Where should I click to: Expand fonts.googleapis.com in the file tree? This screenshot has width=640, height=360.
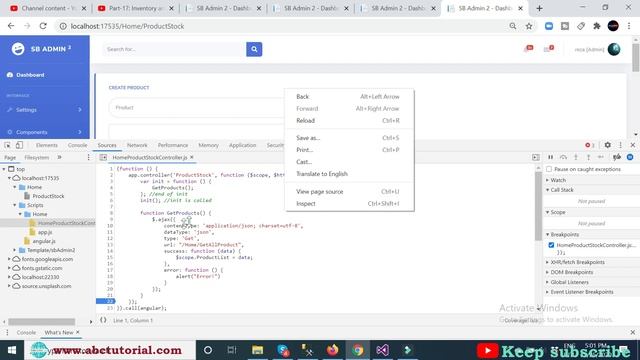9,259
